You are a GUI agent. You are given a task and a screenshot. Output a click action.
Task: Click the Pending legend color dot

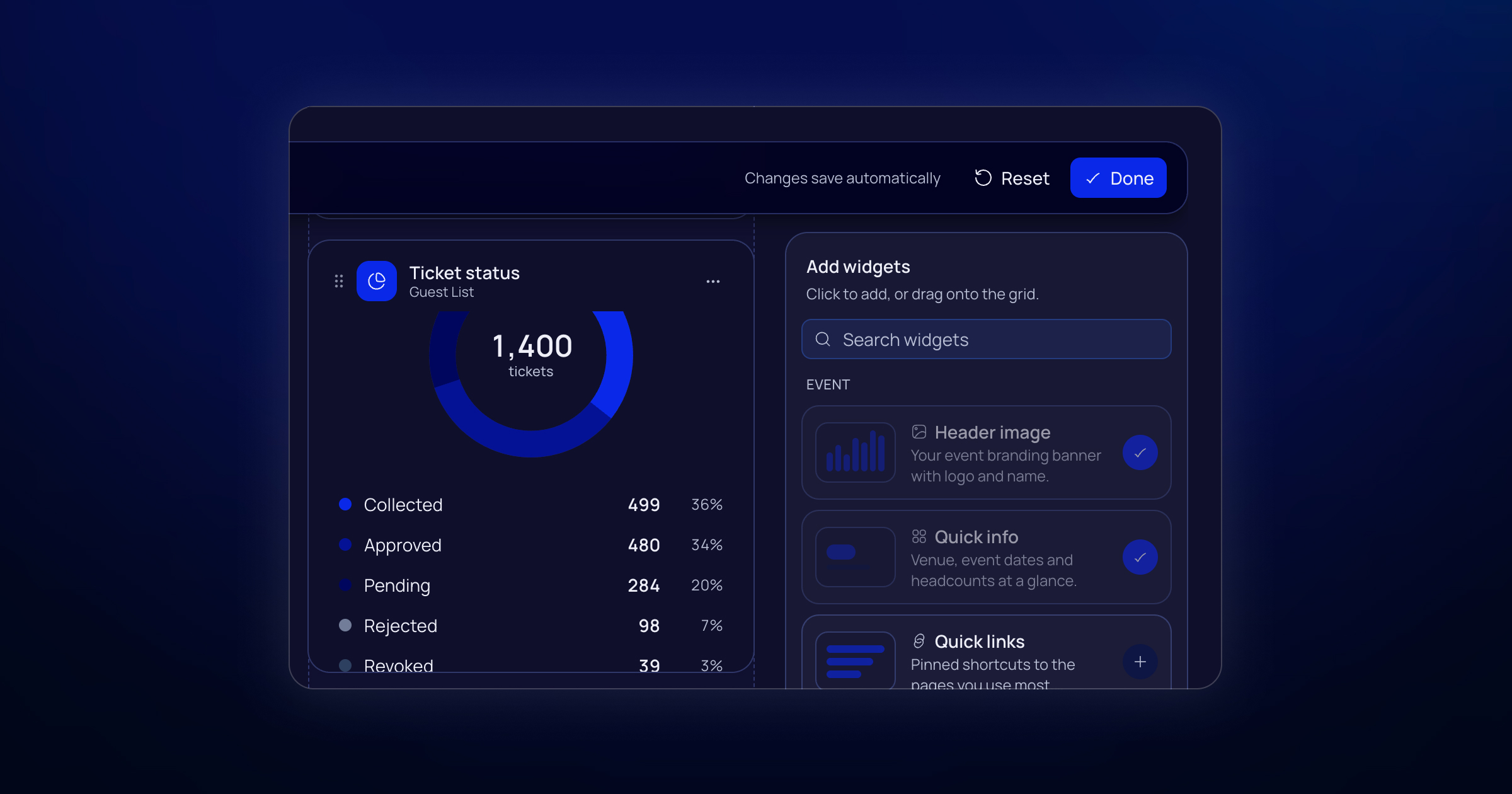click(x=345, y=585)
